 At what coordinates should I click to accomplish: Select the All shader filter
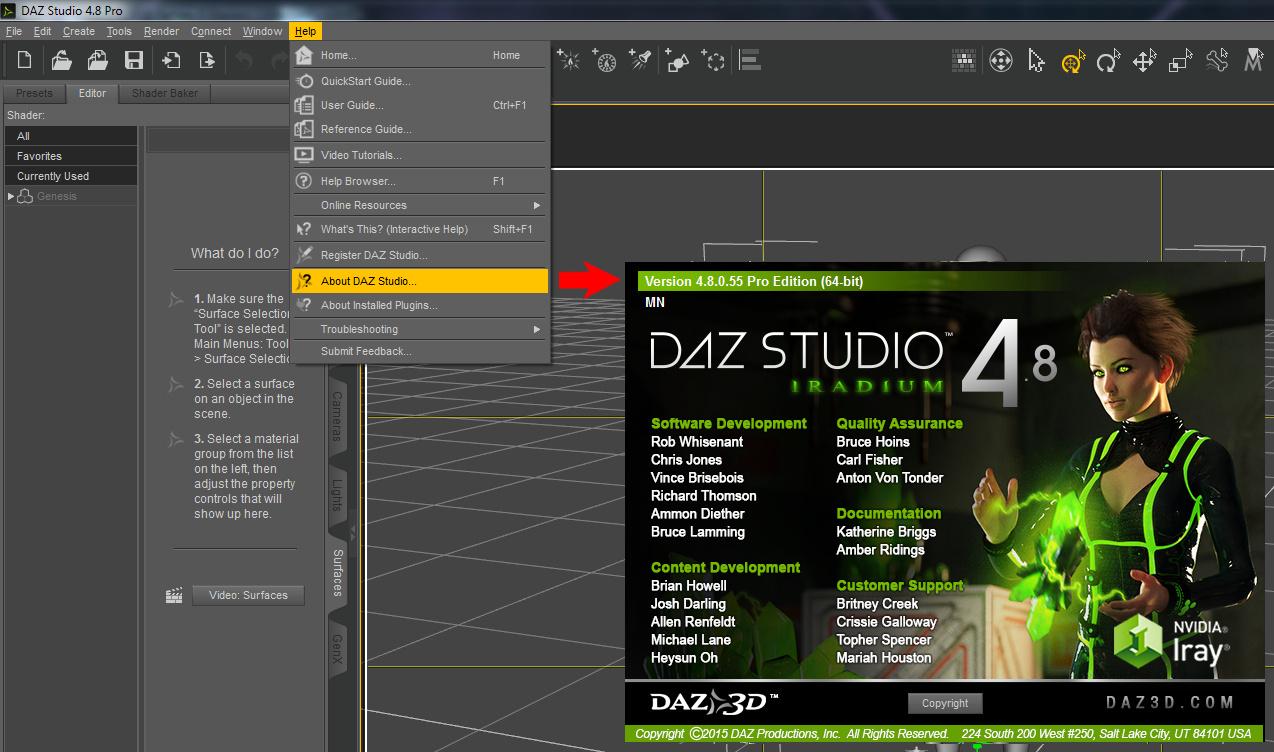(71, 136)
